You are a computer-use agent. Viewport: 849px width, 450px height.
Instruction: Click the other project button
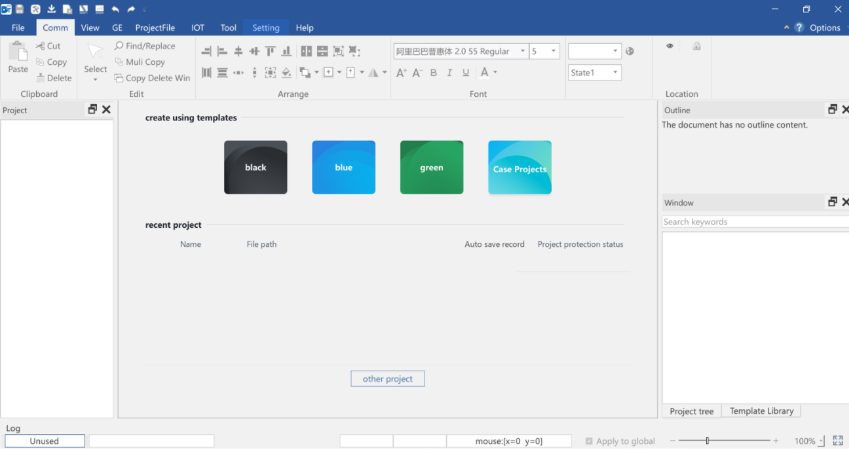point(388,379)
